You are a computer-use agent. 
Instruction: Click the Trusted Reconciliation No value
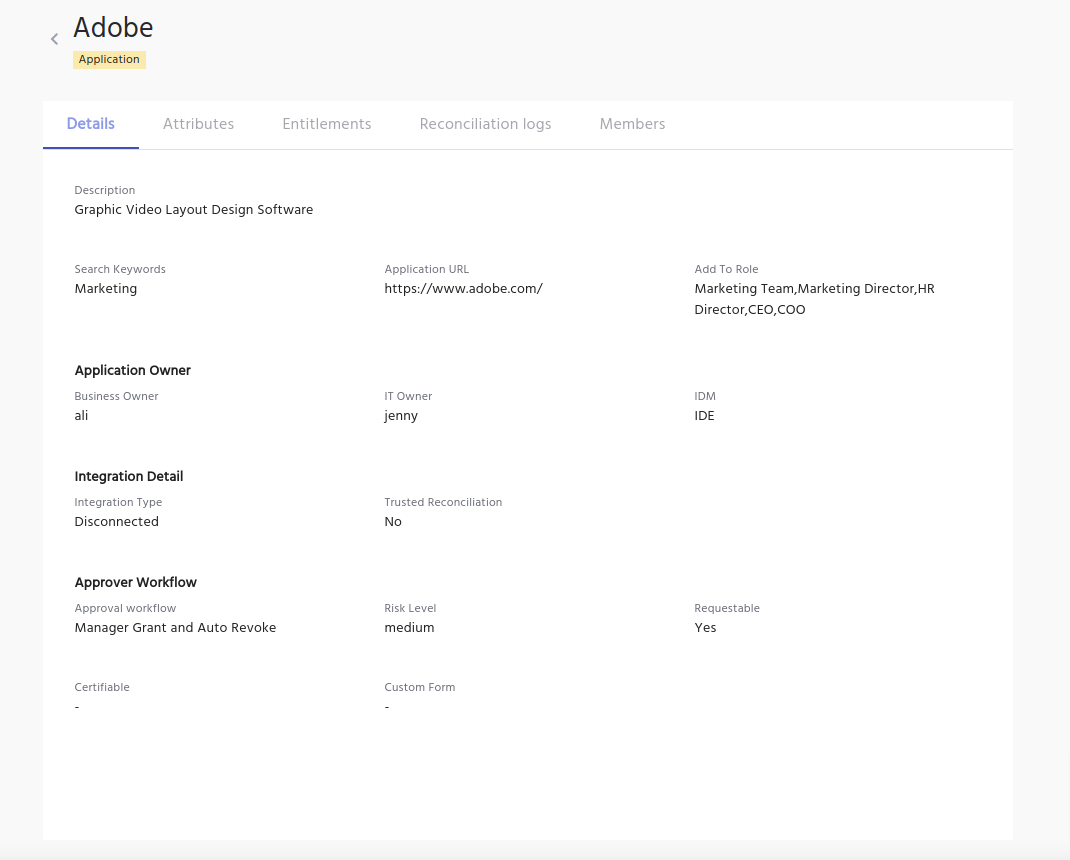393,522
